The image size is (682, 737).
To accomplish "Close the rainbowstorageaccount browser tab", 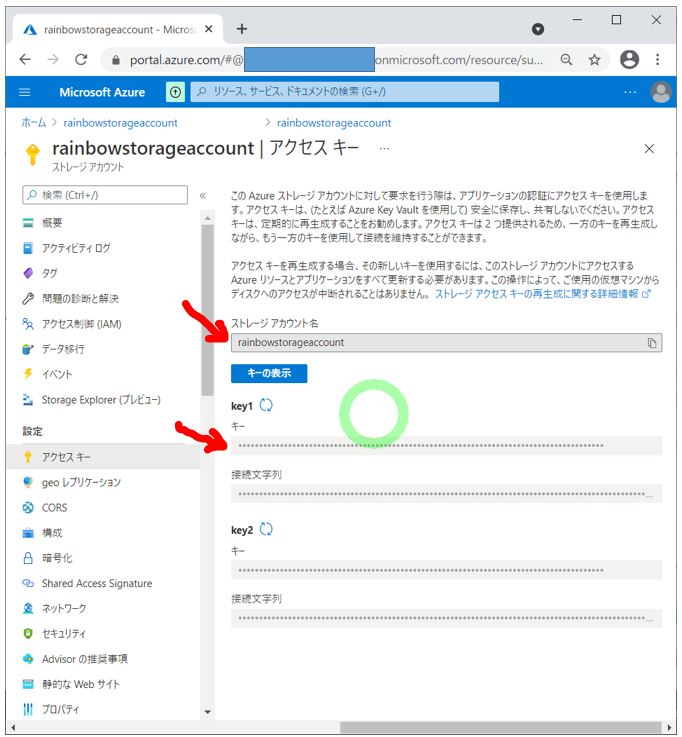I will [209, 29].
